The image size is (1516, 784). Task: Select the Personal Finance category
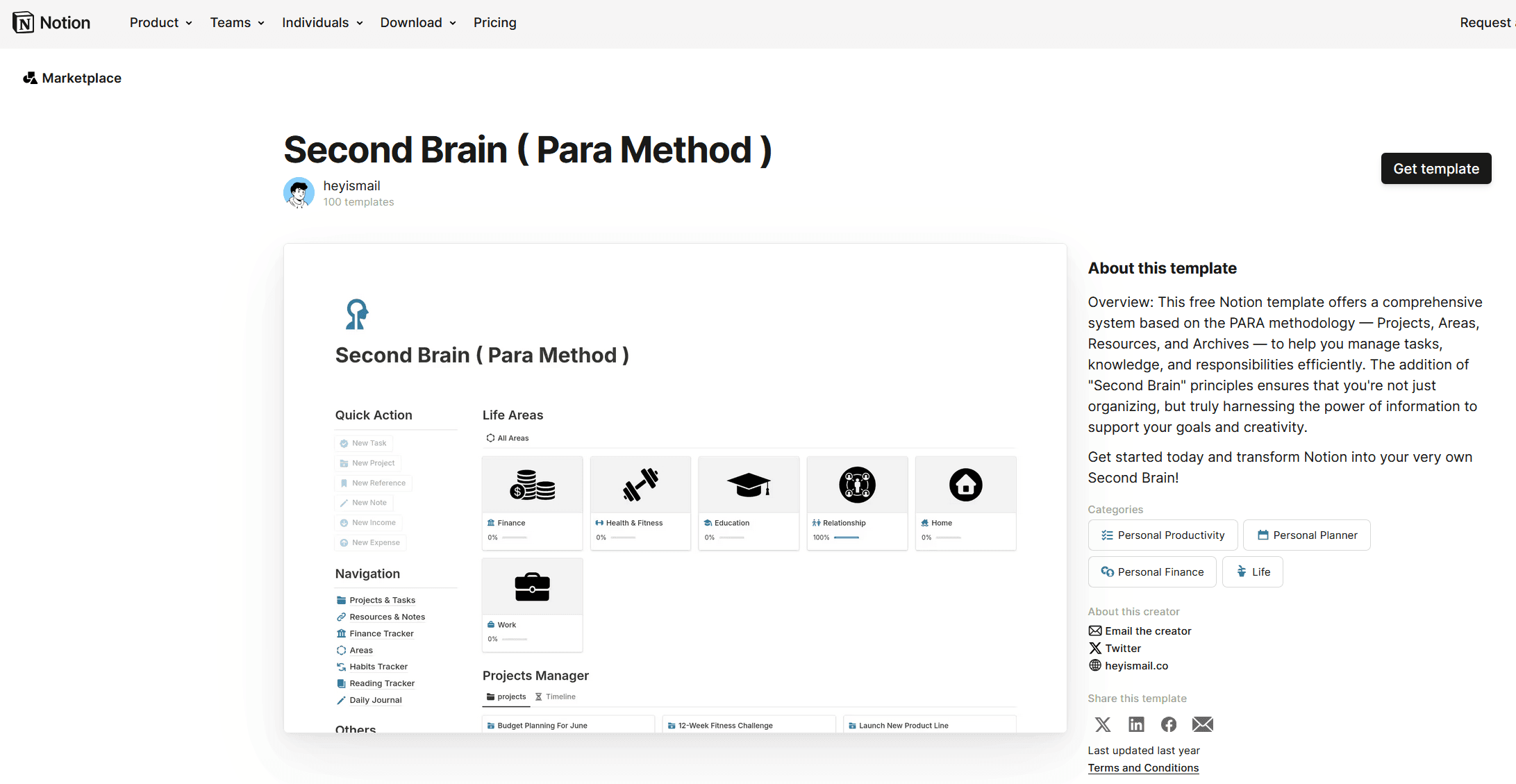tap(1152, 572)
